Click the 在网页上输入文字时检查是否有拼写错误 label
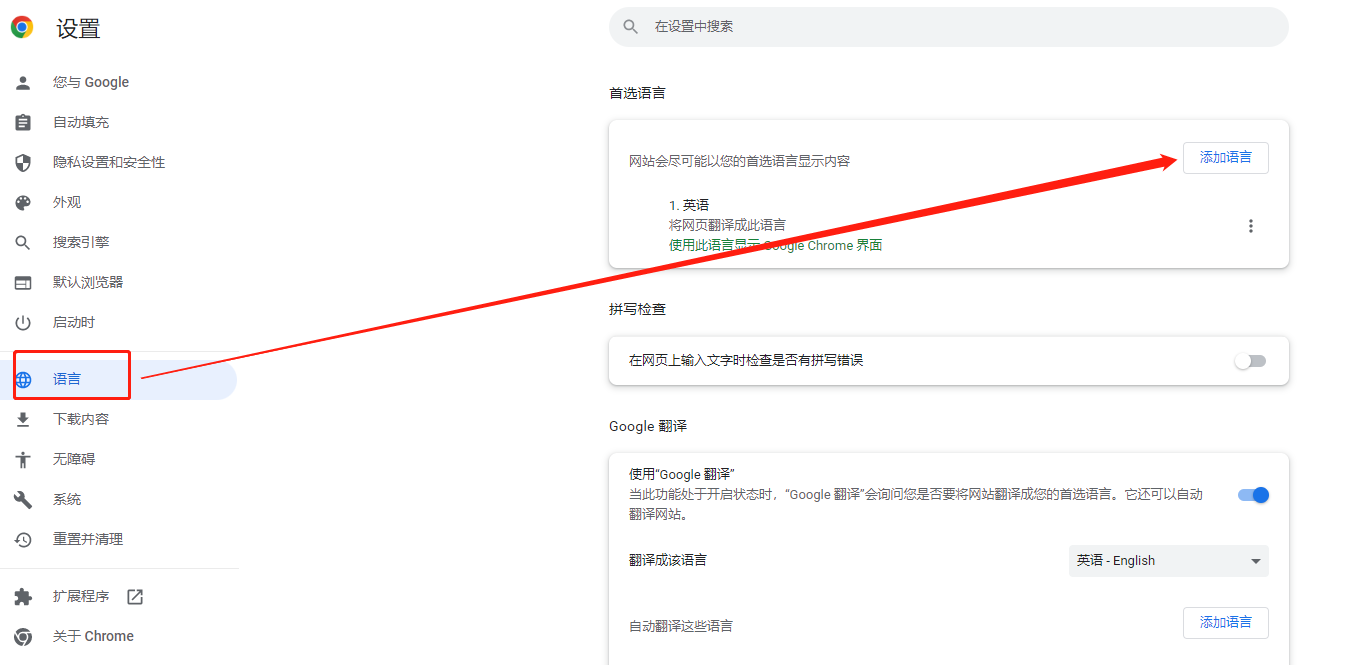 click(x=746, y=360)
